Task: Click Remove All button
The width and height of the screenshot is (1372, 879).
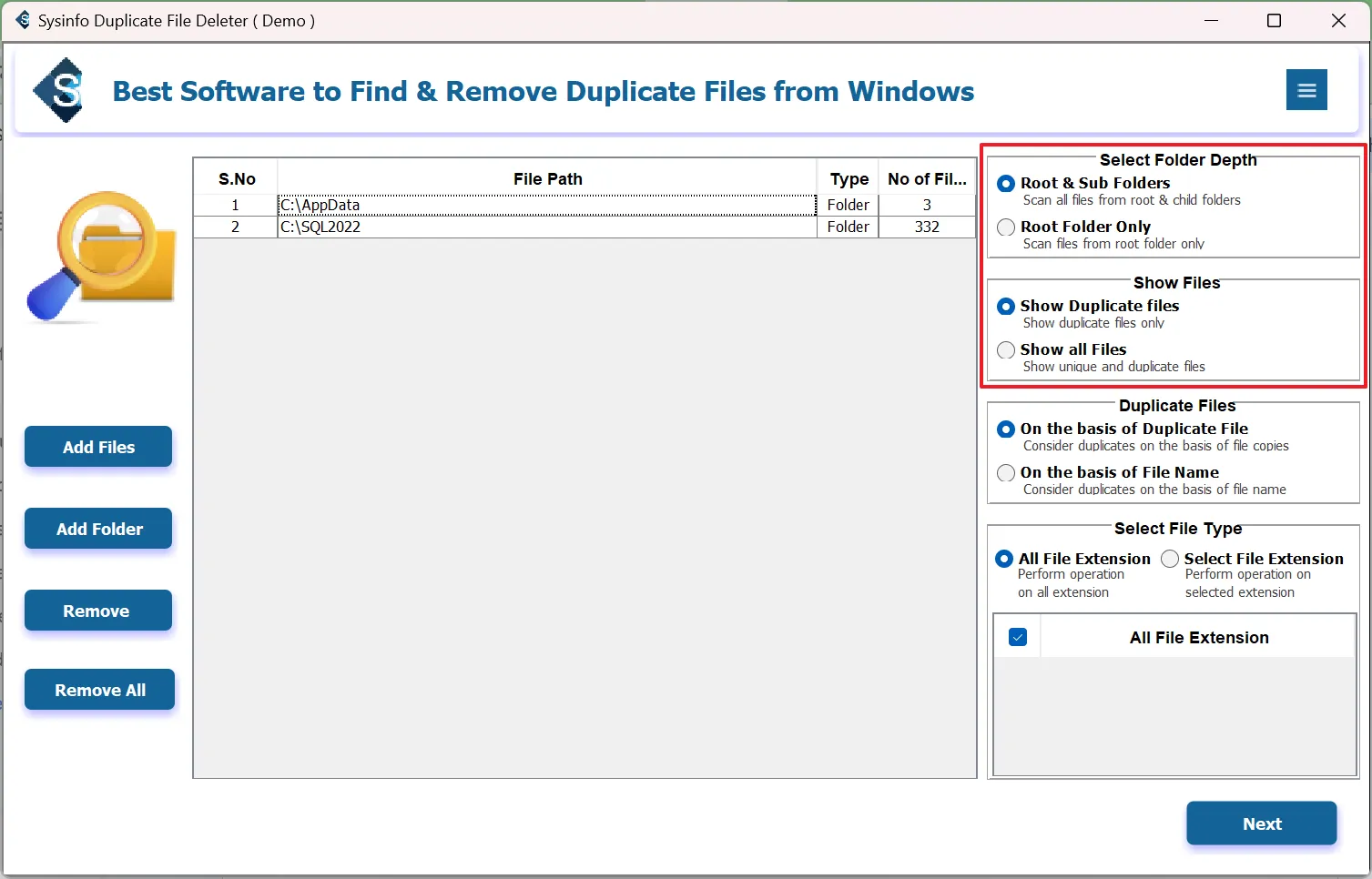Action: pyautogui.click(x=99, y=690)
